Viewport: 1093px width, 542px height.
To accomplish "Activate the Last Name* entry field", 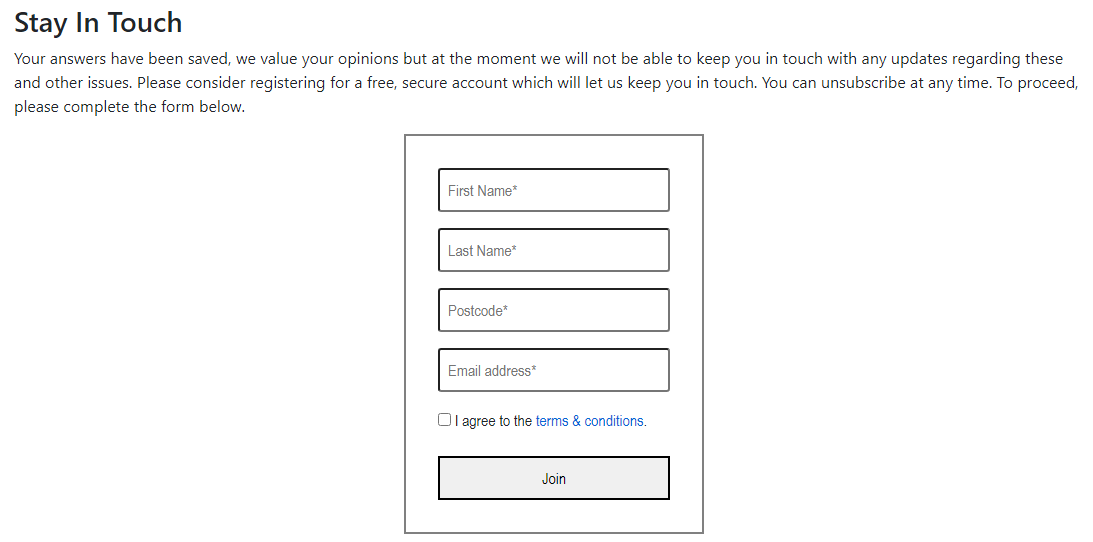I will [x=553, y=250].
